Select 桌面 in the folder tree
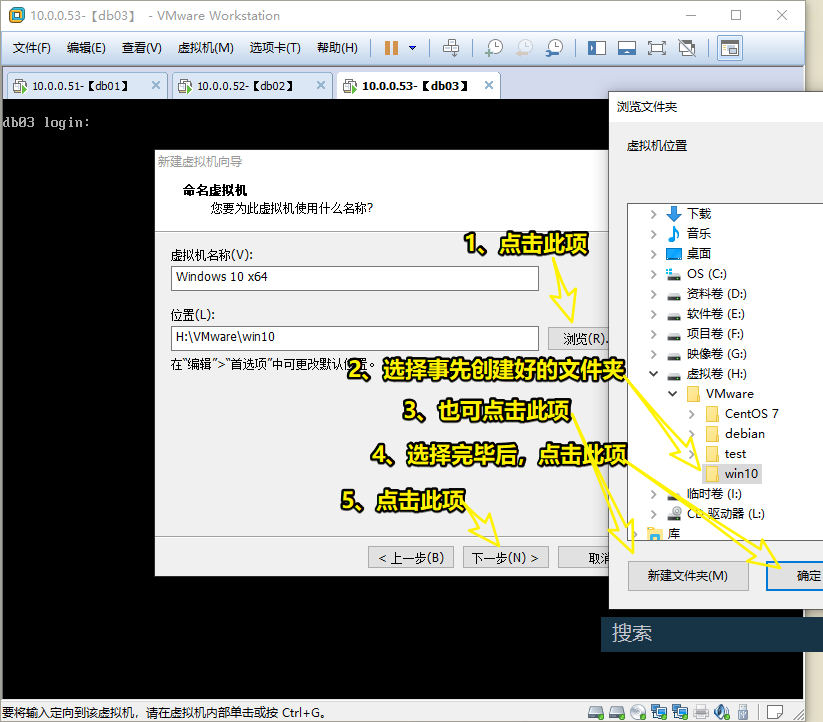The image size is (823, 722). (x=699, y=253)
